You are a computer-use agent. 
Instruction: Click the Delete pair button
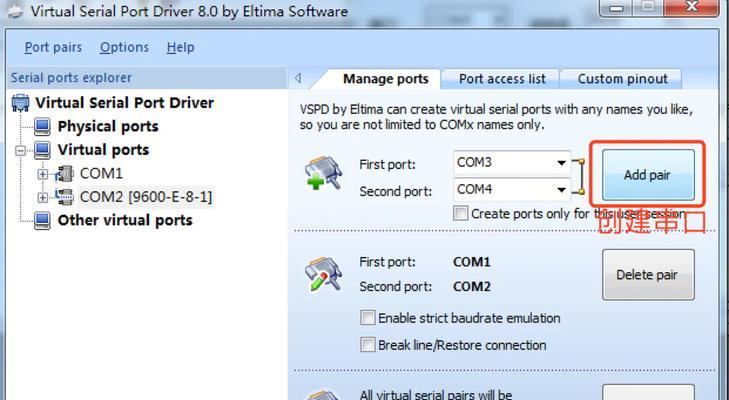[x=648, y=274]
